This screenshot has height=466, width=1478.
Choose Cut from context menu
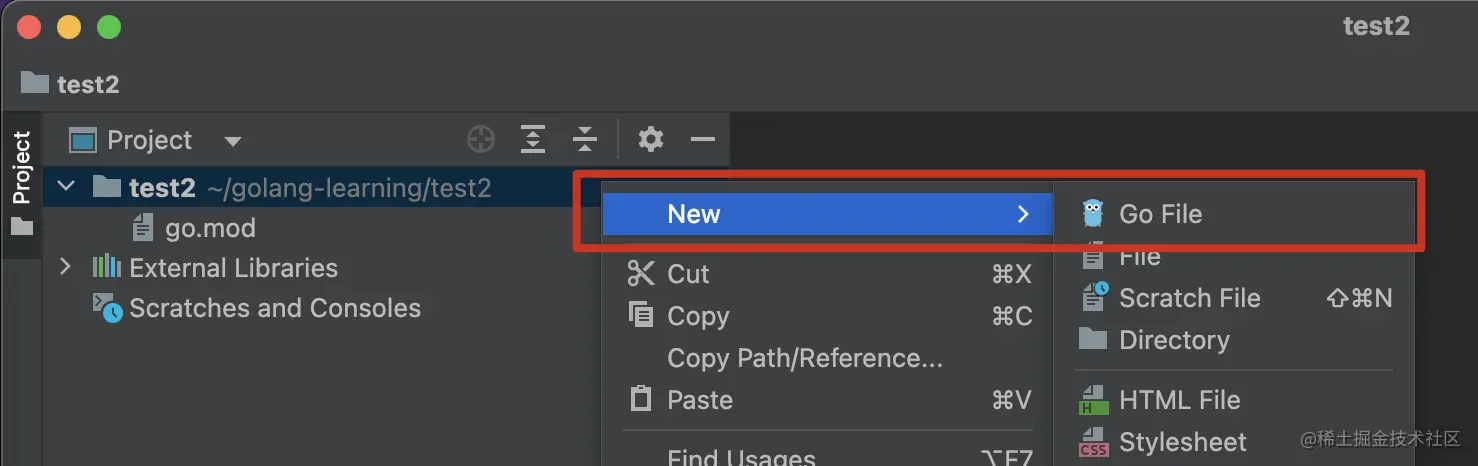(688, 274)
